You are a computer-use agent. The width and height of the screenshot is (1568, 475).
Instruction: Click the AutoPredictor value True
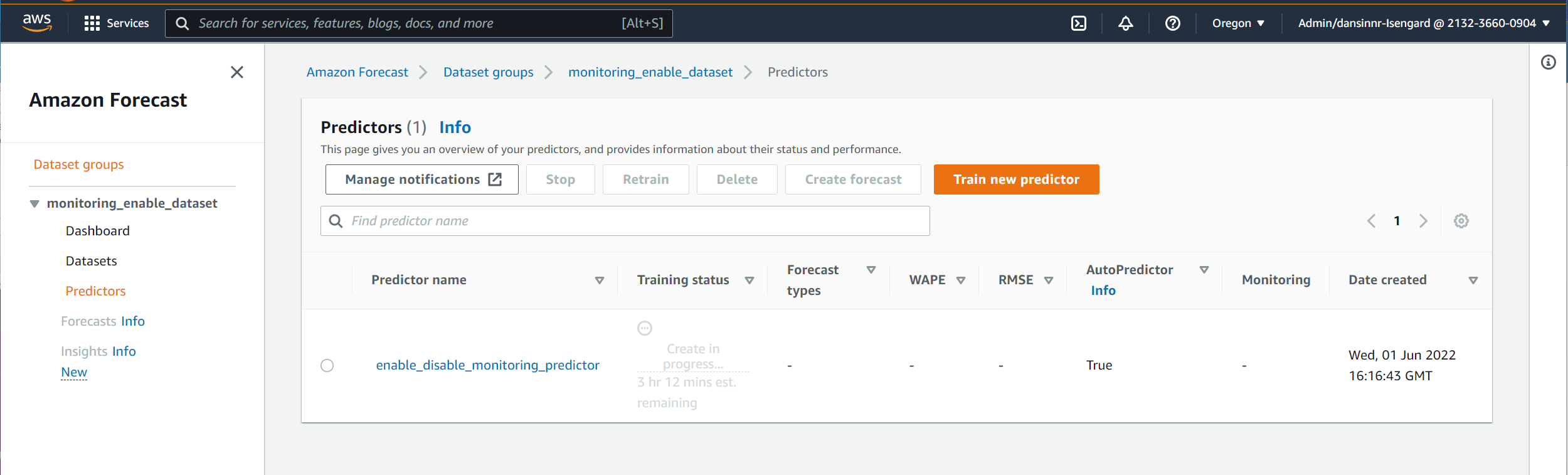point(1099,365)
